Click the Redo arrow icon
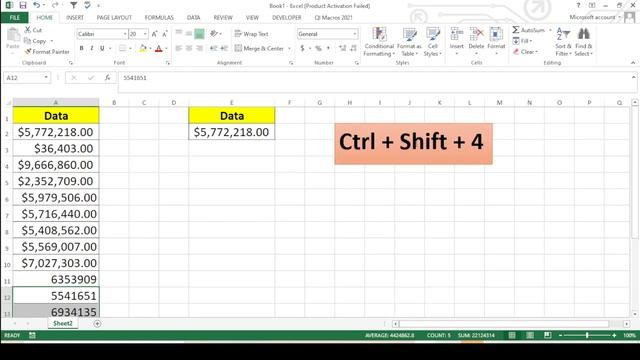Image resolution: width=640 pixels, height=360 pixels. pos(55,5)
